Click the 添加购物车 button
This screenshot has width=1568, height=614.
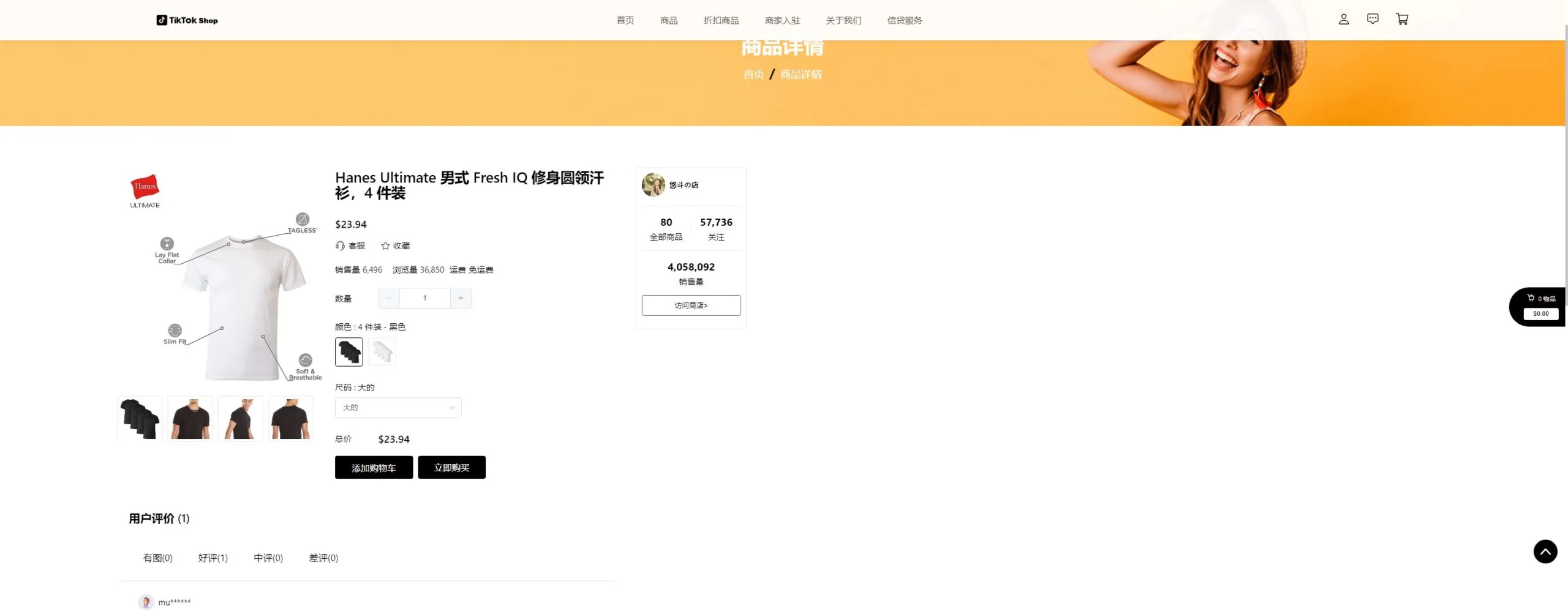click(374, 468)
